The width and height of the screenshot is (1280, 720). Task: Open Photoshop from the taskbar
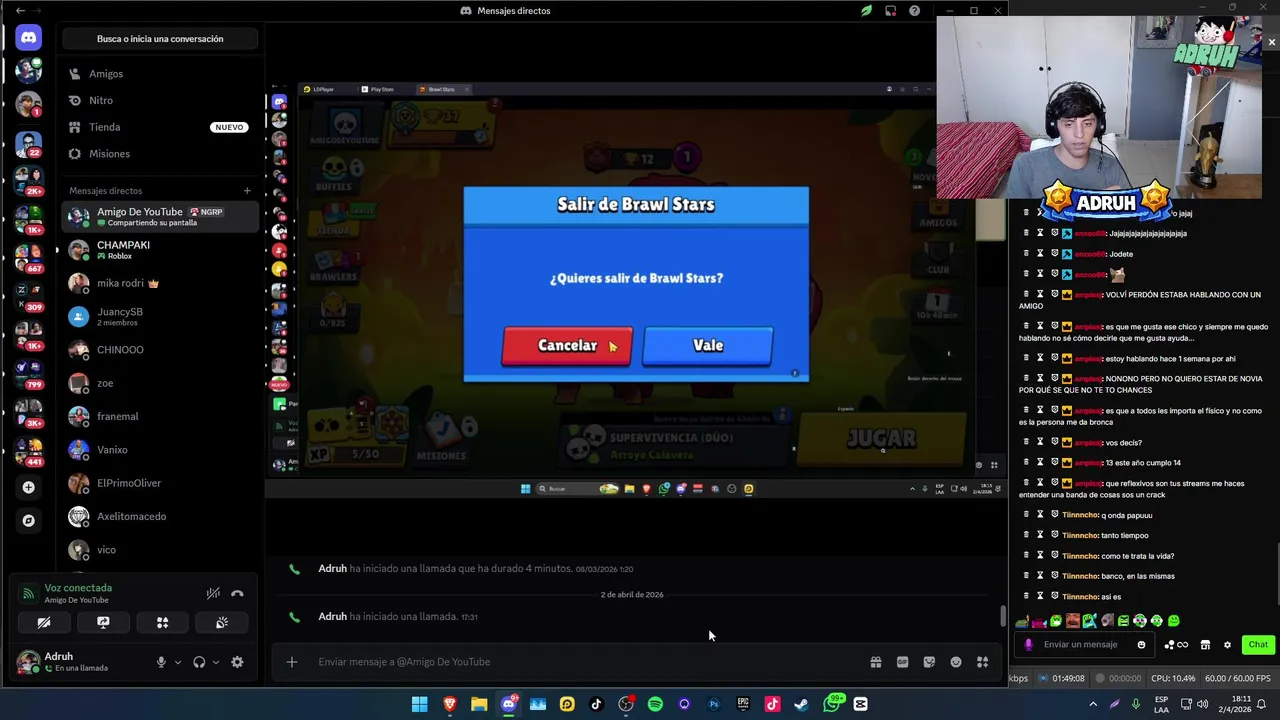(714, 704)
